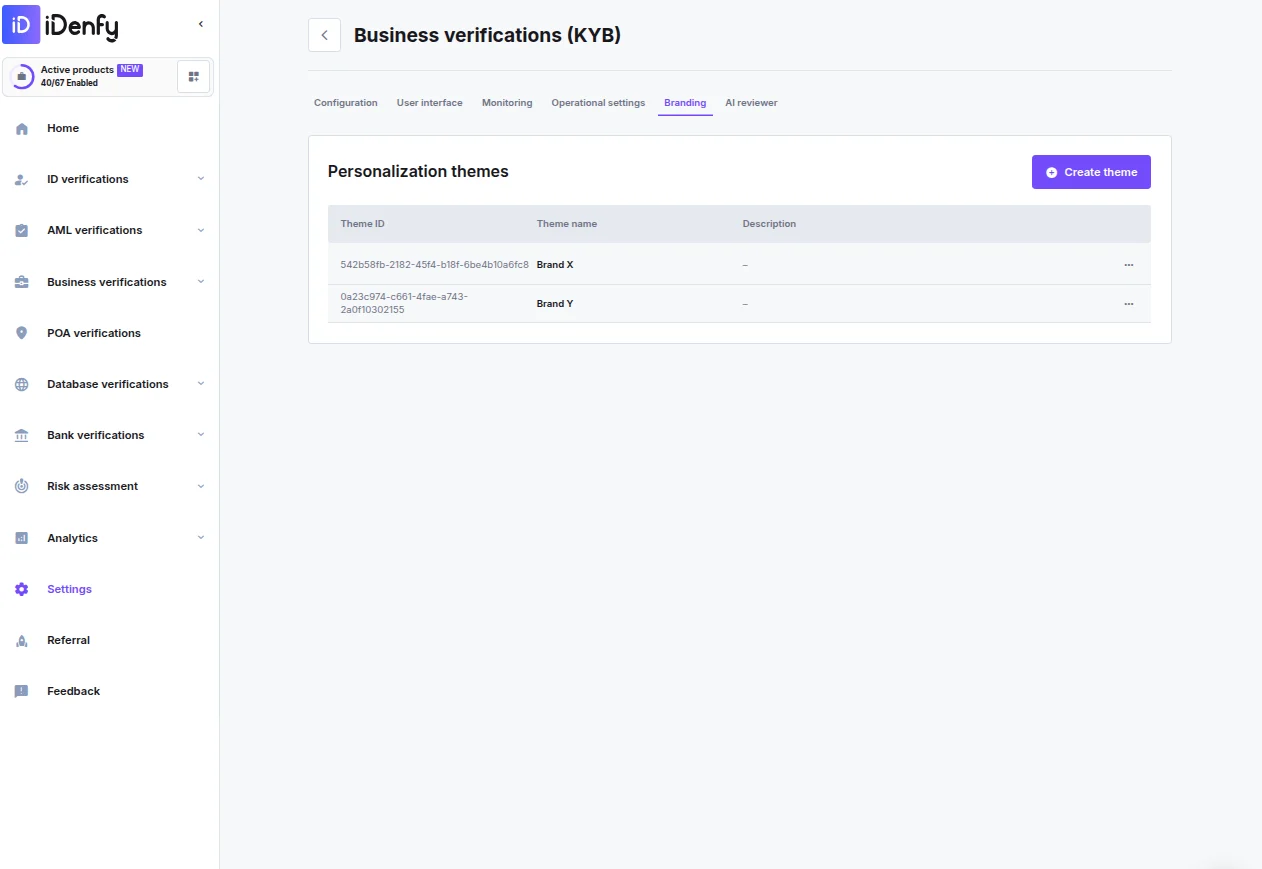This screenshot has height=869, width=1262.
Task: Click the theme ID starting with 0a23c974
Action: tap(404, 304)
